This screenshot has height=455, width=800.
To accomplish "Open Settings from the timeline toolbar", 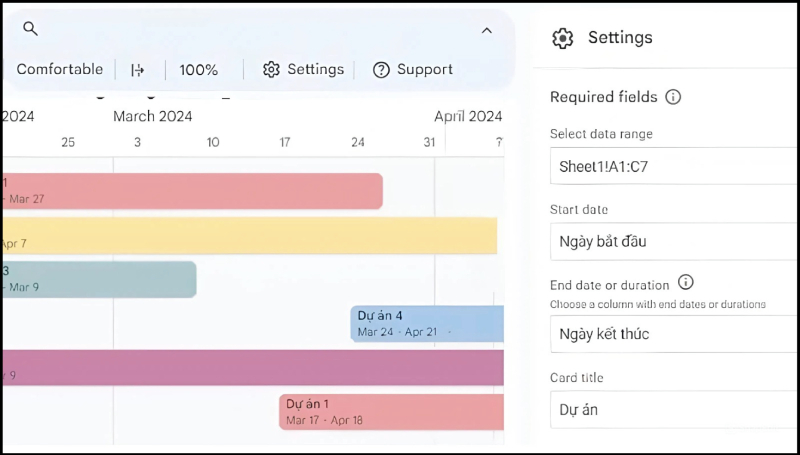I will pyautogui.click(x=303, y=70).
